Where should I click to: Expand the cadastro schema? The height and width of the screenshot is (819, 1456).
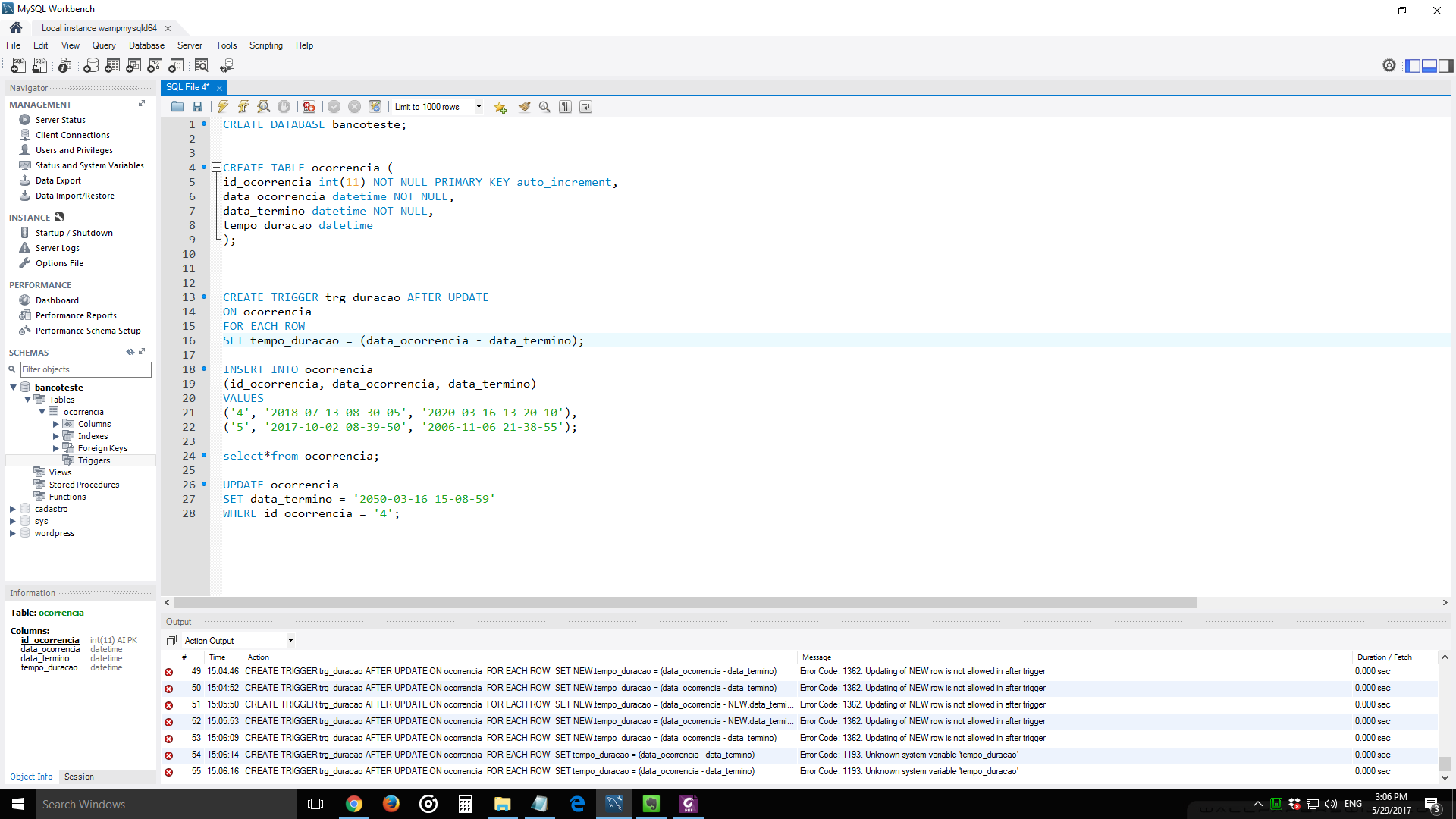pyautogui.click(x=13, y=510)
